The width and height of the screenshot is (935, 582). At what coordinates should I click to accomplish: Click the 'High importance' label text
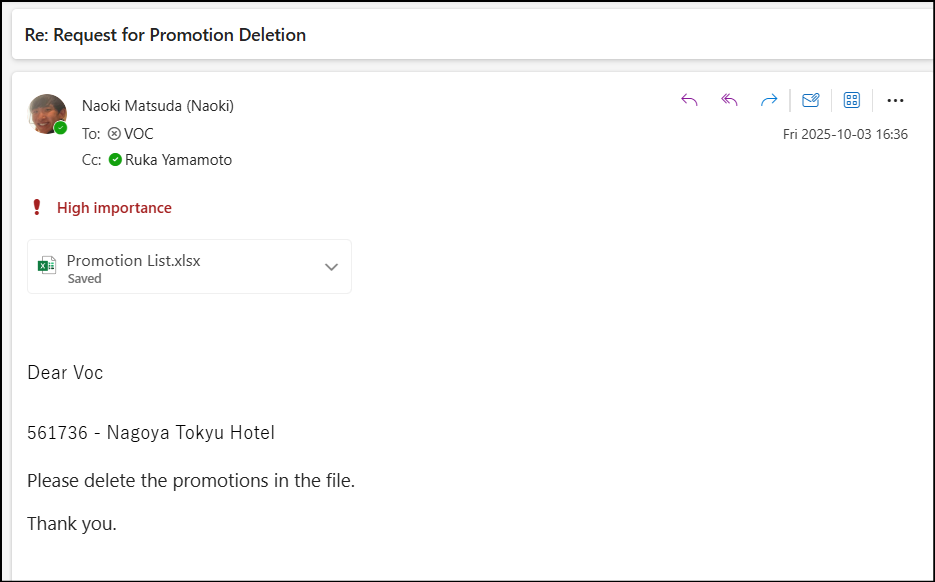click(114, 208)
